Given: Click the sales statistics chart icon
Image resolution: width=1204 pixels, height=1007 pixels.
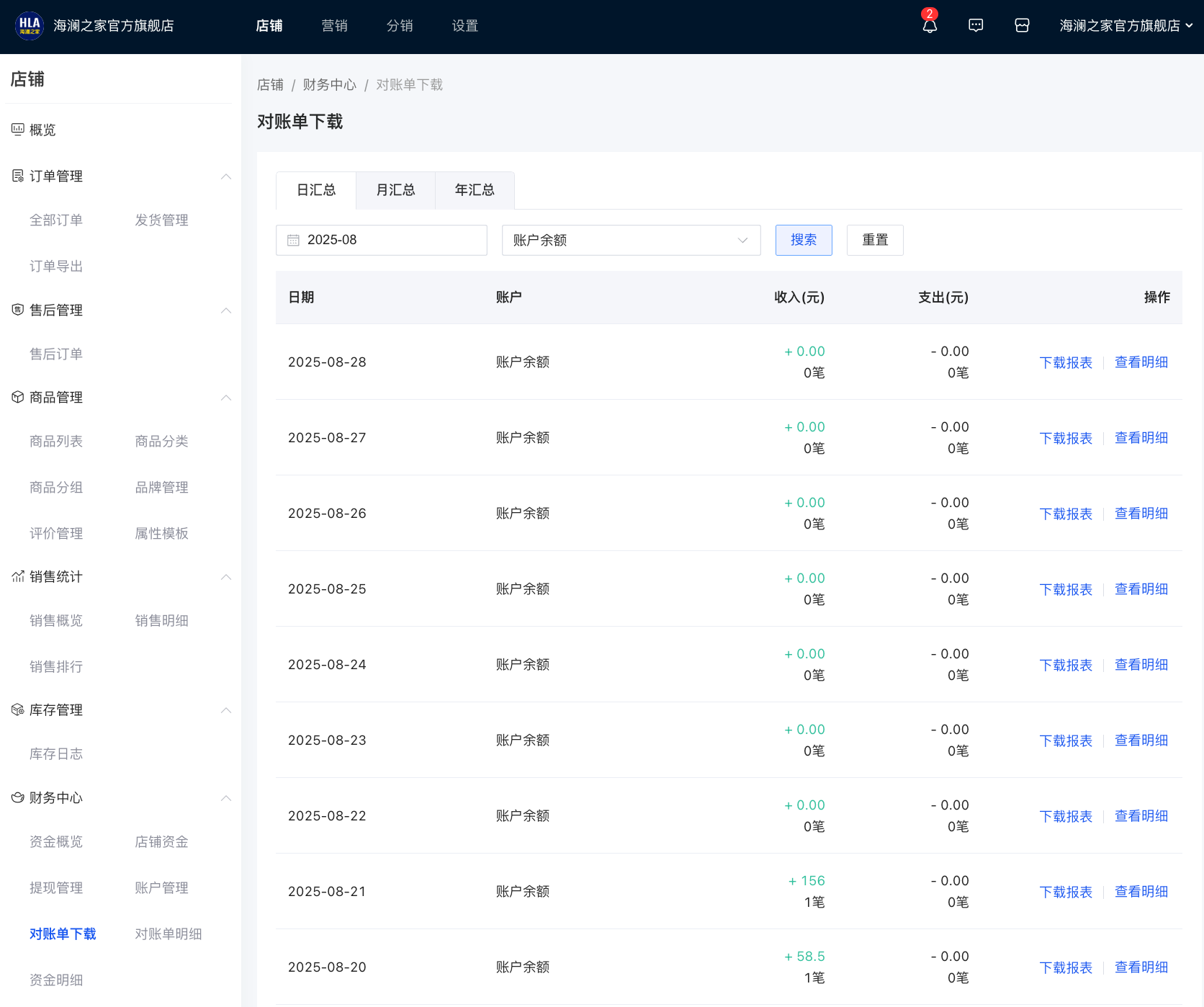Looking at the screenshot, I should click(18, 576).
